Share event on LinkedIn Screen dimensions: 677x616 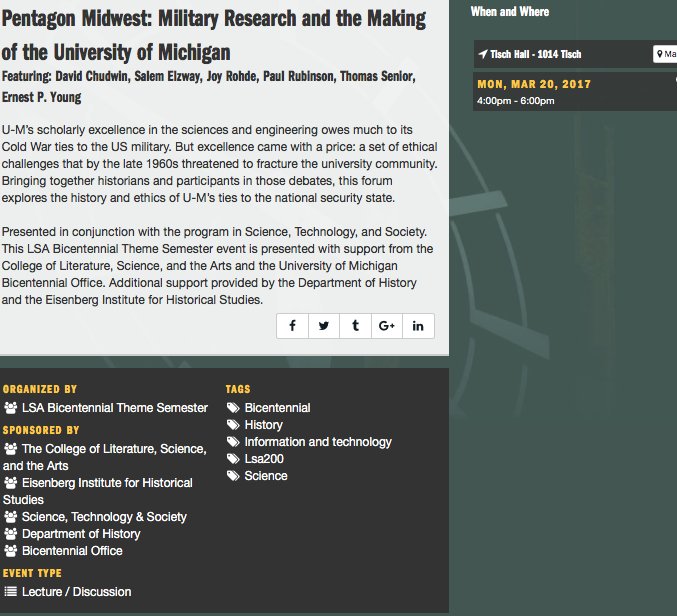418,326
